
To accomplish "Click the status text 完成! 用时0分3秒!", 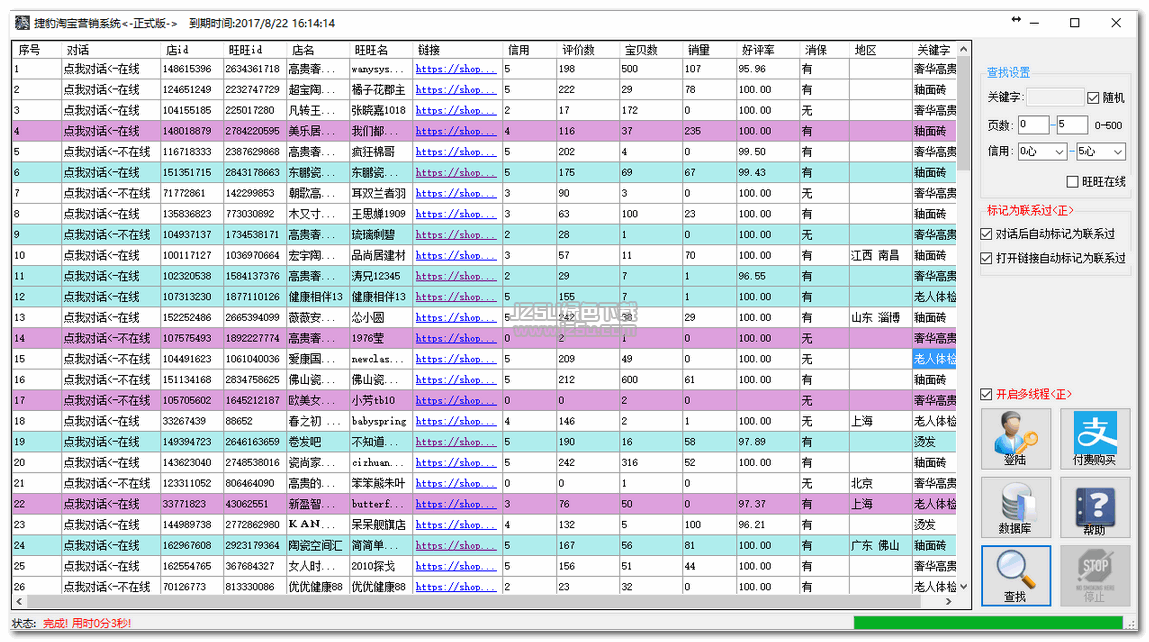I will [x=87, y=623].
